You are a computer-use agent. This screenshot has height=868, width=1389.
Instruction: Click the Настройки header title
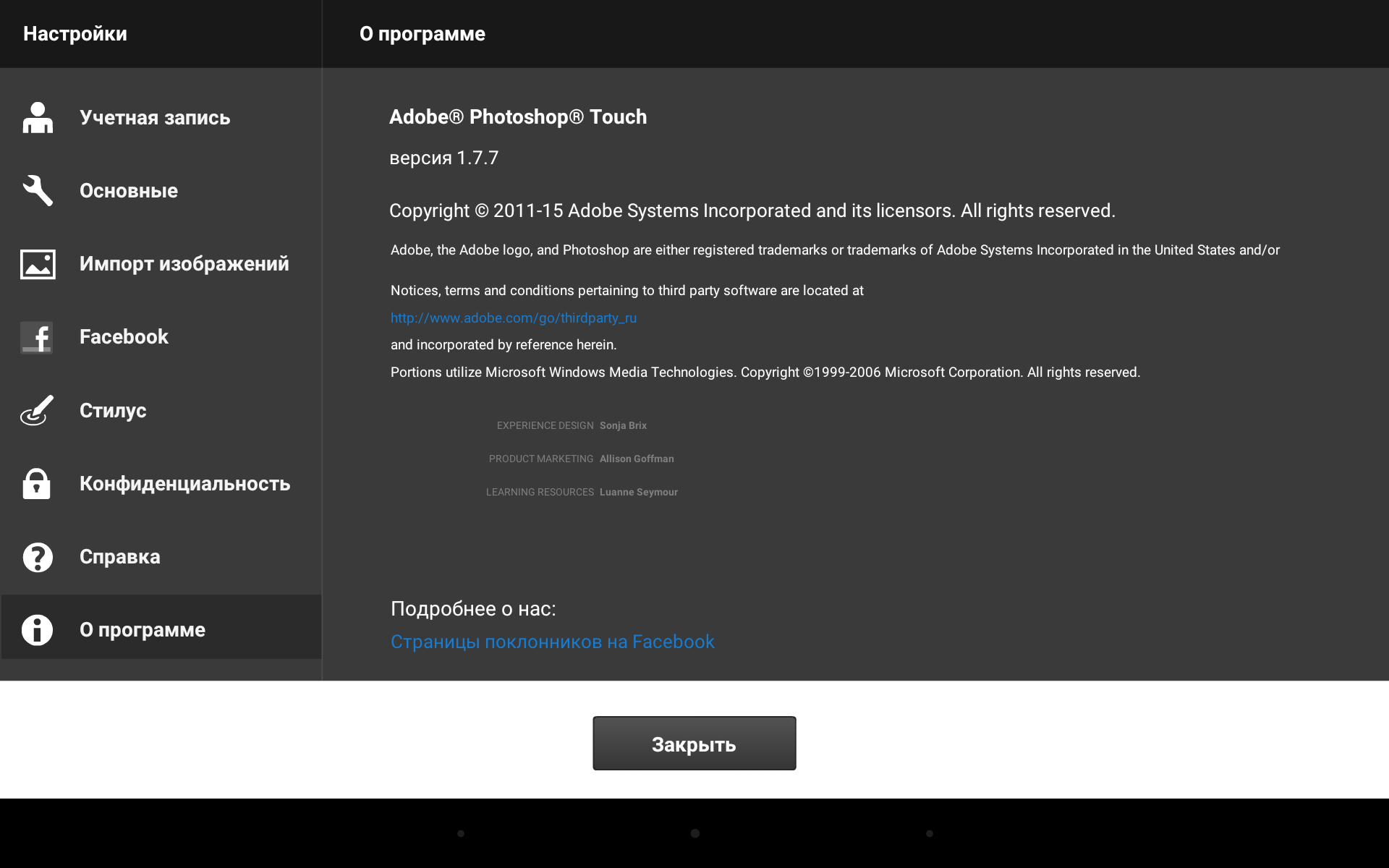(x=75, y=34)
